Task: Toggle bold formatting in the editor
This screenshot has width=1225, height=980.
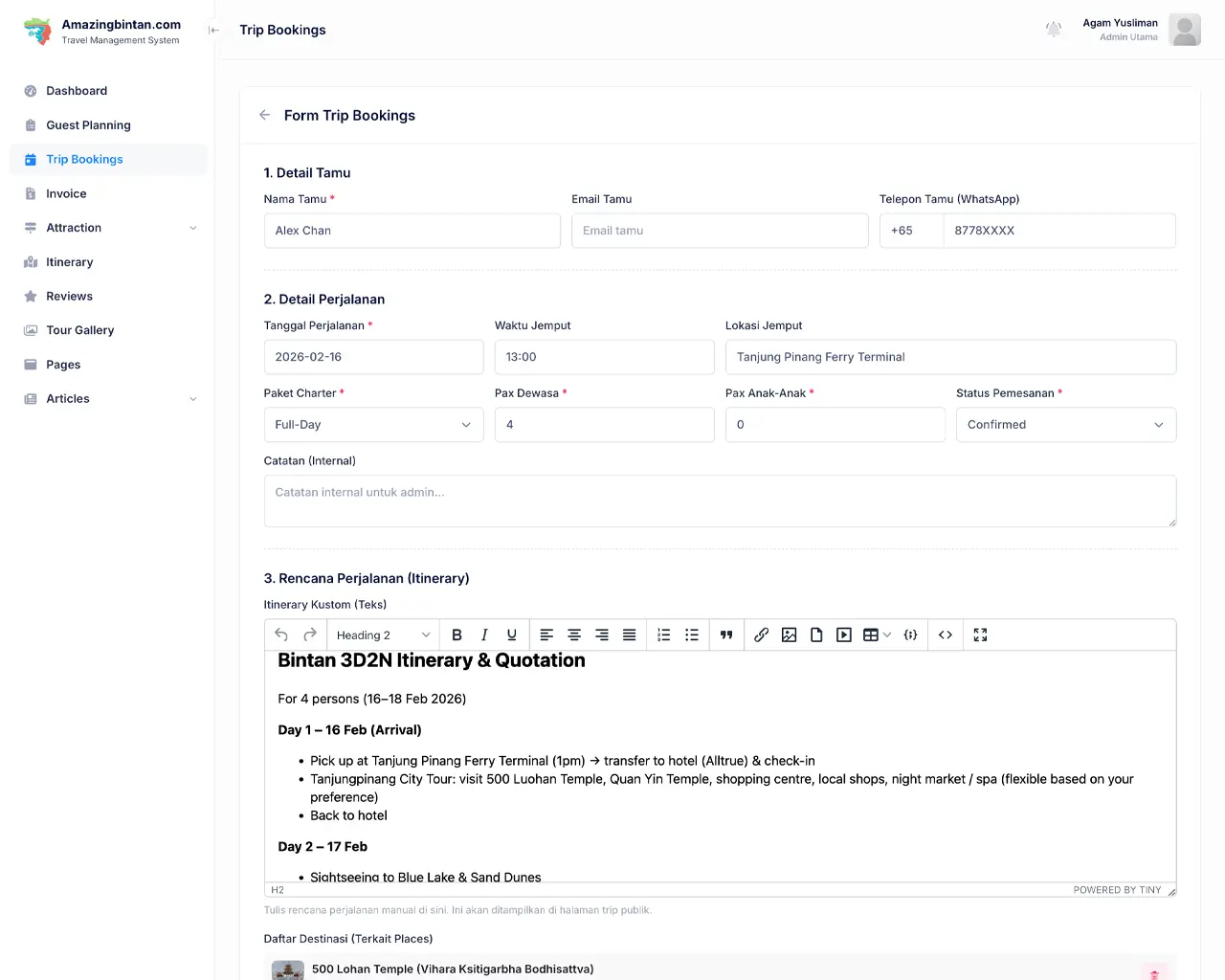Action: click(x=457, y=635)
